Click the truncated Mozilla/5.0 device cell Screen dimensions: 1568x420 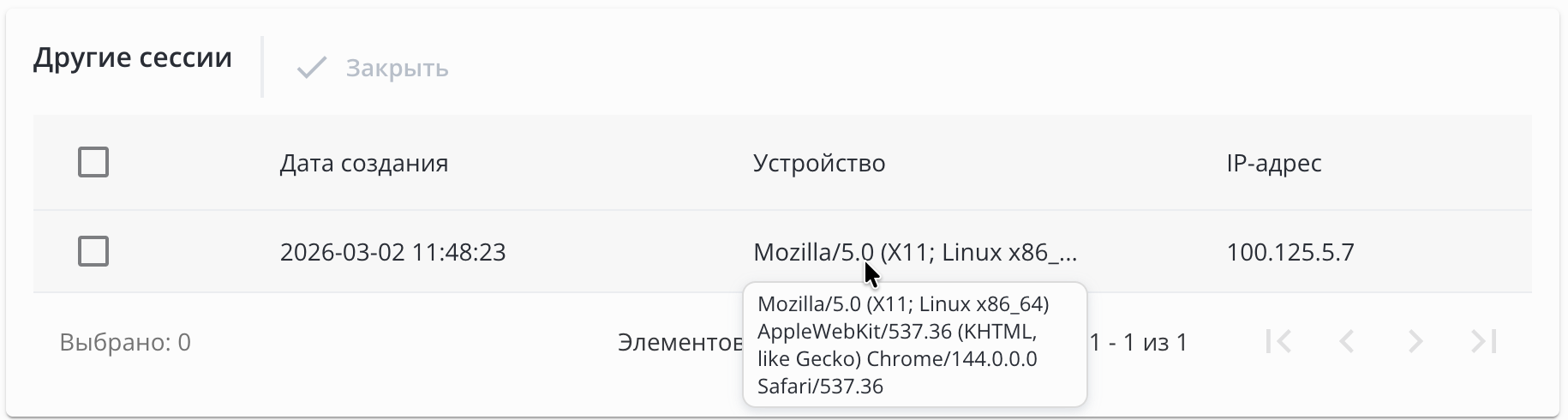point(915,252)
